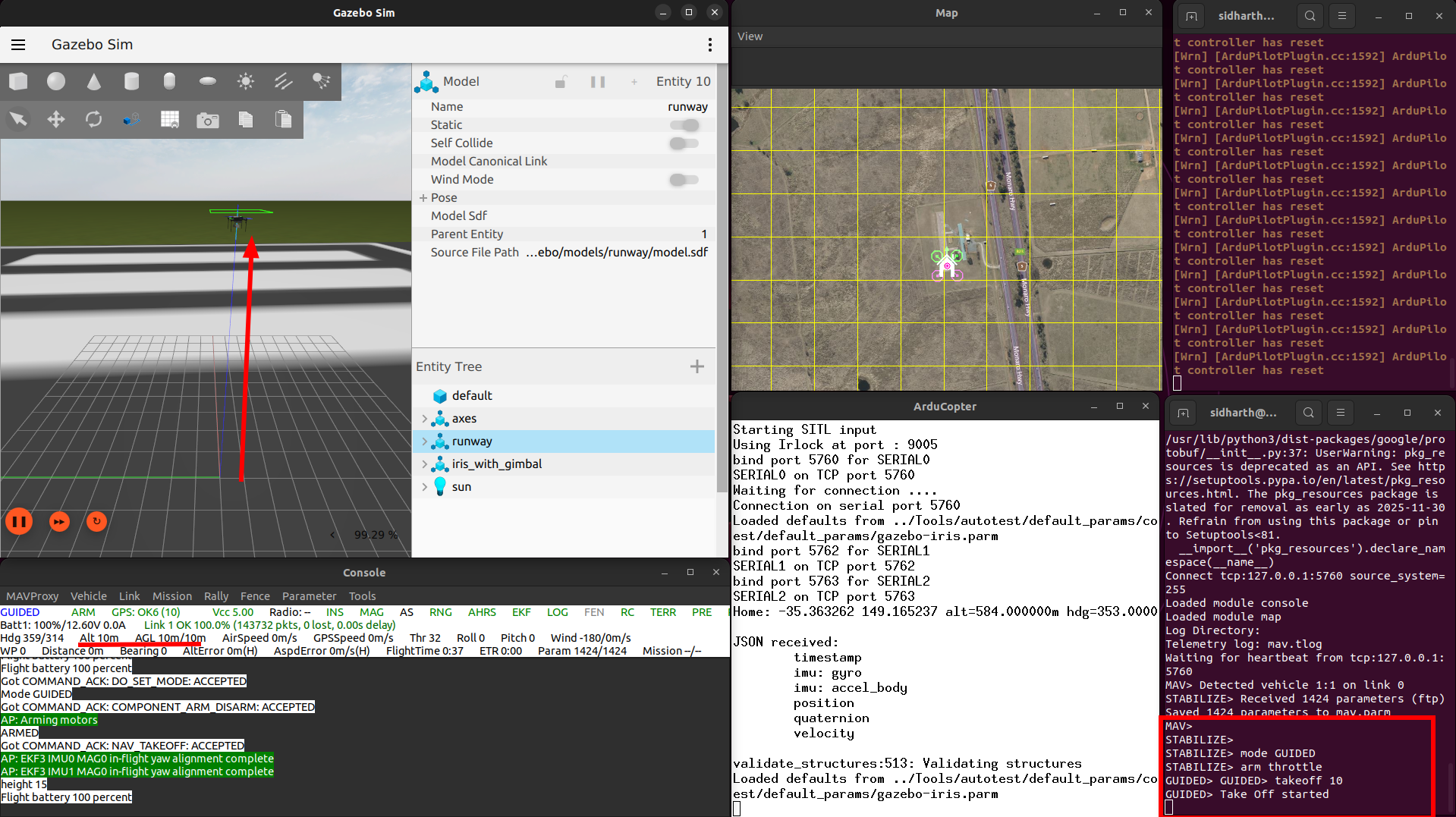Open the View menu in Map window
Screen dimensions: 1456x817
point(749,36)
